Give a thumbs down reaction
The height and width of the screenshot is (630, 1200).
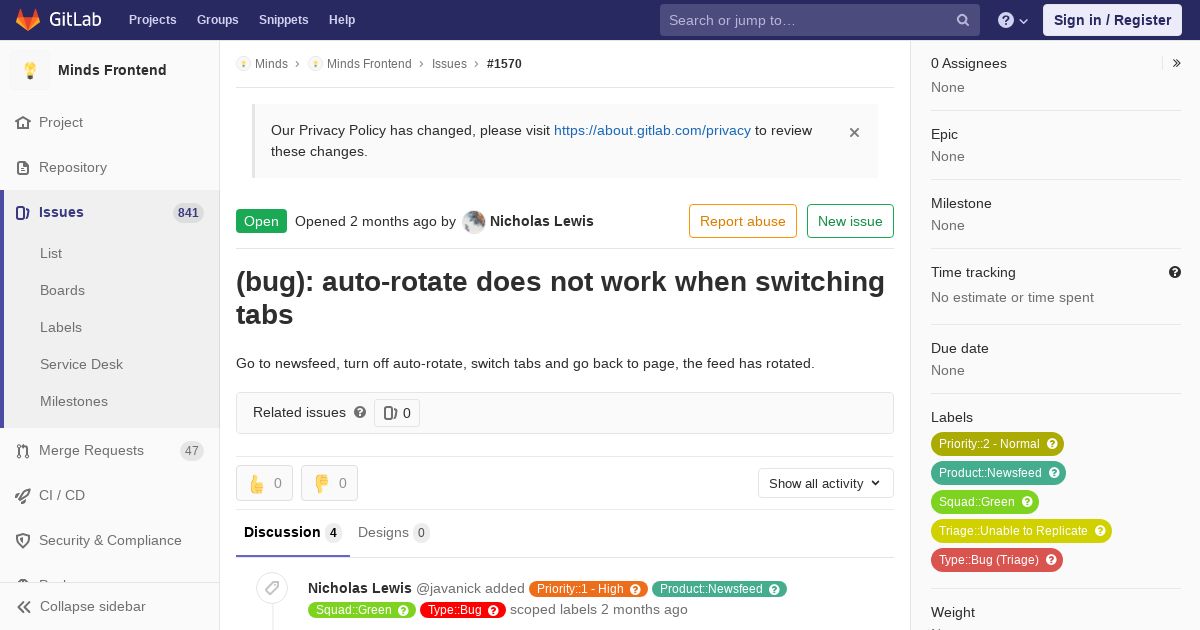tap(329, 483)
